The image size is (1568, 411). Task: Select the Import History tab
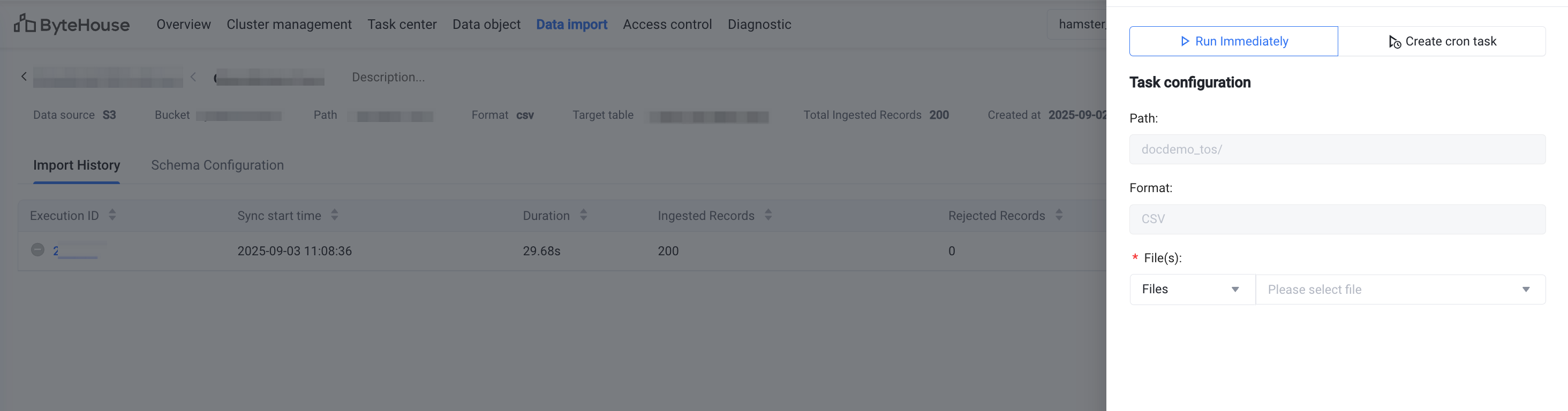click(x=77, y=165)
